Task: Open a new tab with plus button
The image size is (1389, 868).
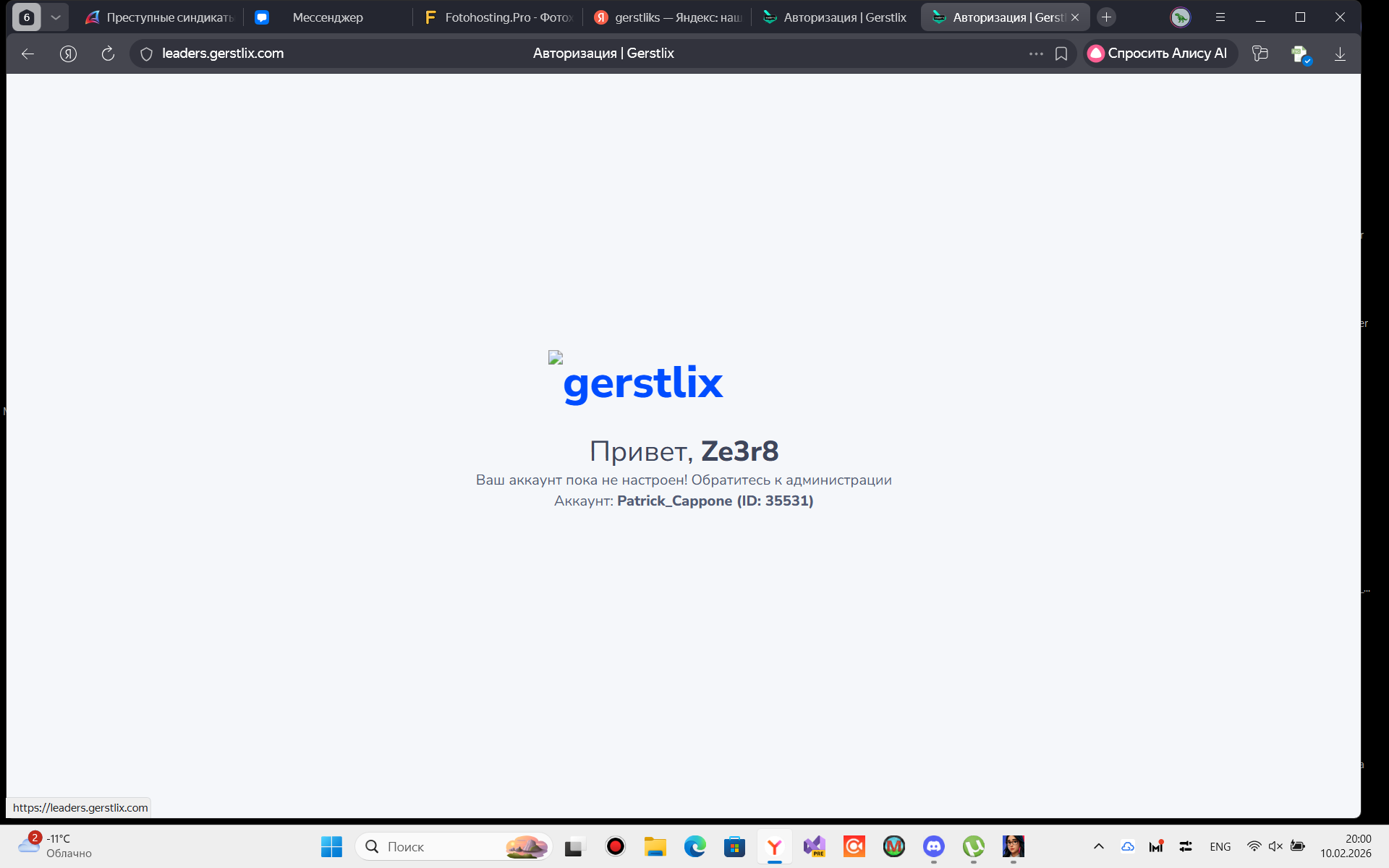Action: point(1106,17)
